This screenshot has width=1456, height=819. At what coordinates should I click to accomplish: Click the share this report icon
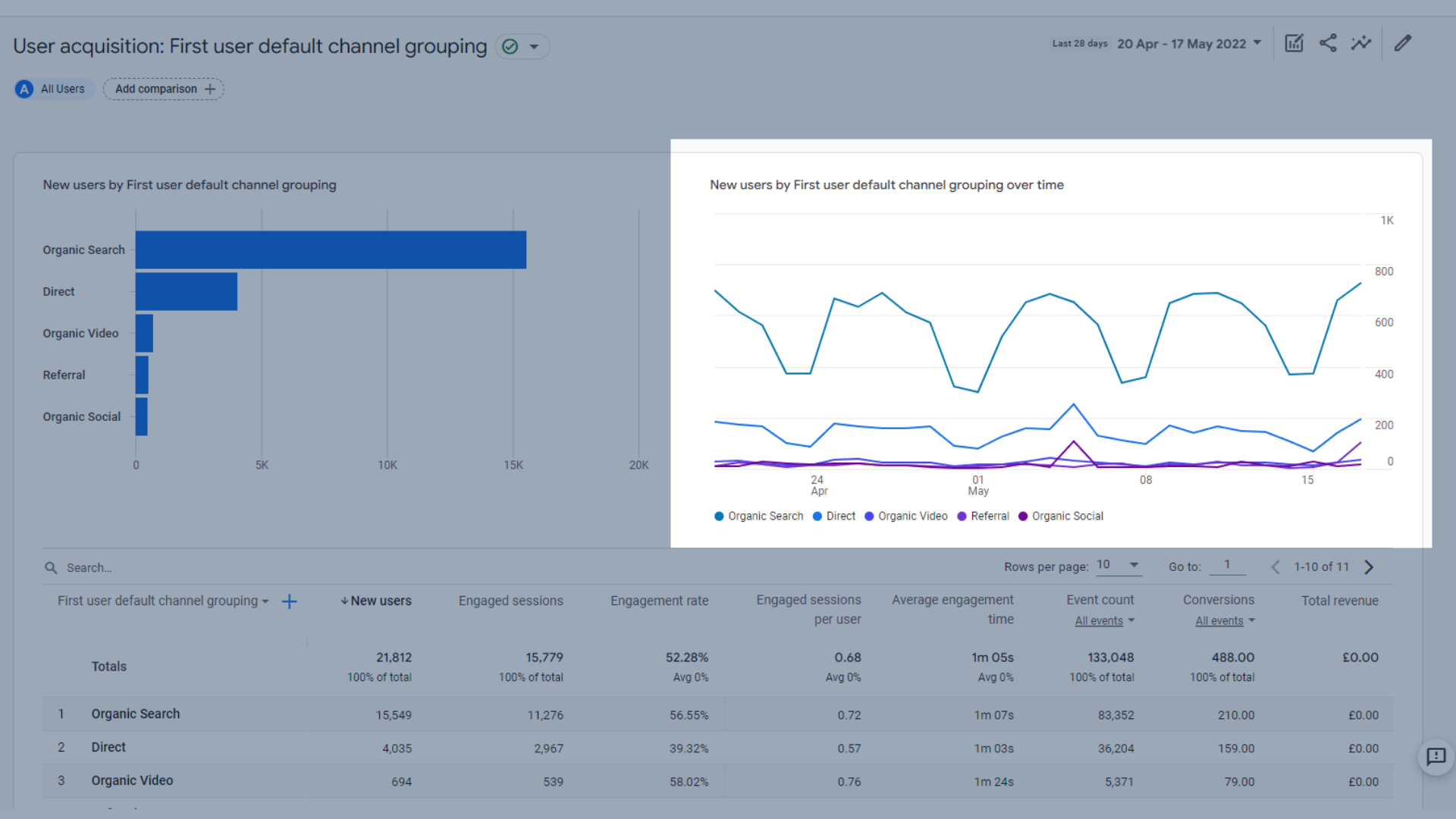[x=1328, y=43]
